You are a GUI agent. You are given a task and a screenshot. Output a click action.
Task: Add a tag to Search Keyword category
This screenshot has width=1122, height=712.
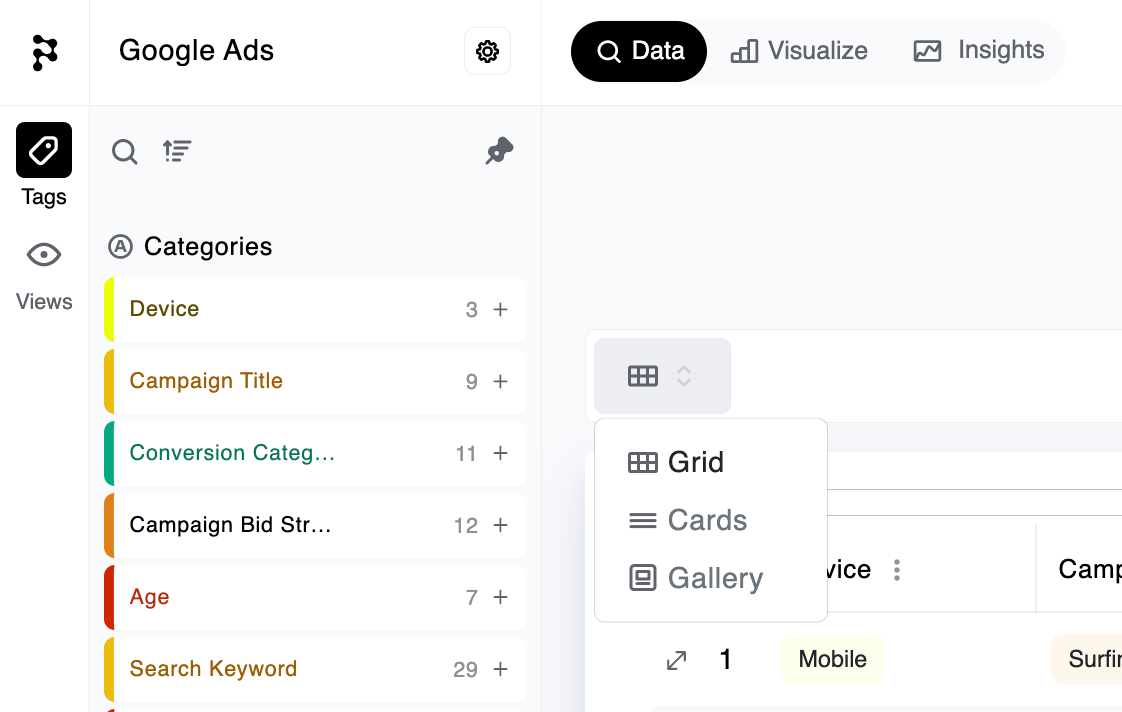click(x=500, y=669)
